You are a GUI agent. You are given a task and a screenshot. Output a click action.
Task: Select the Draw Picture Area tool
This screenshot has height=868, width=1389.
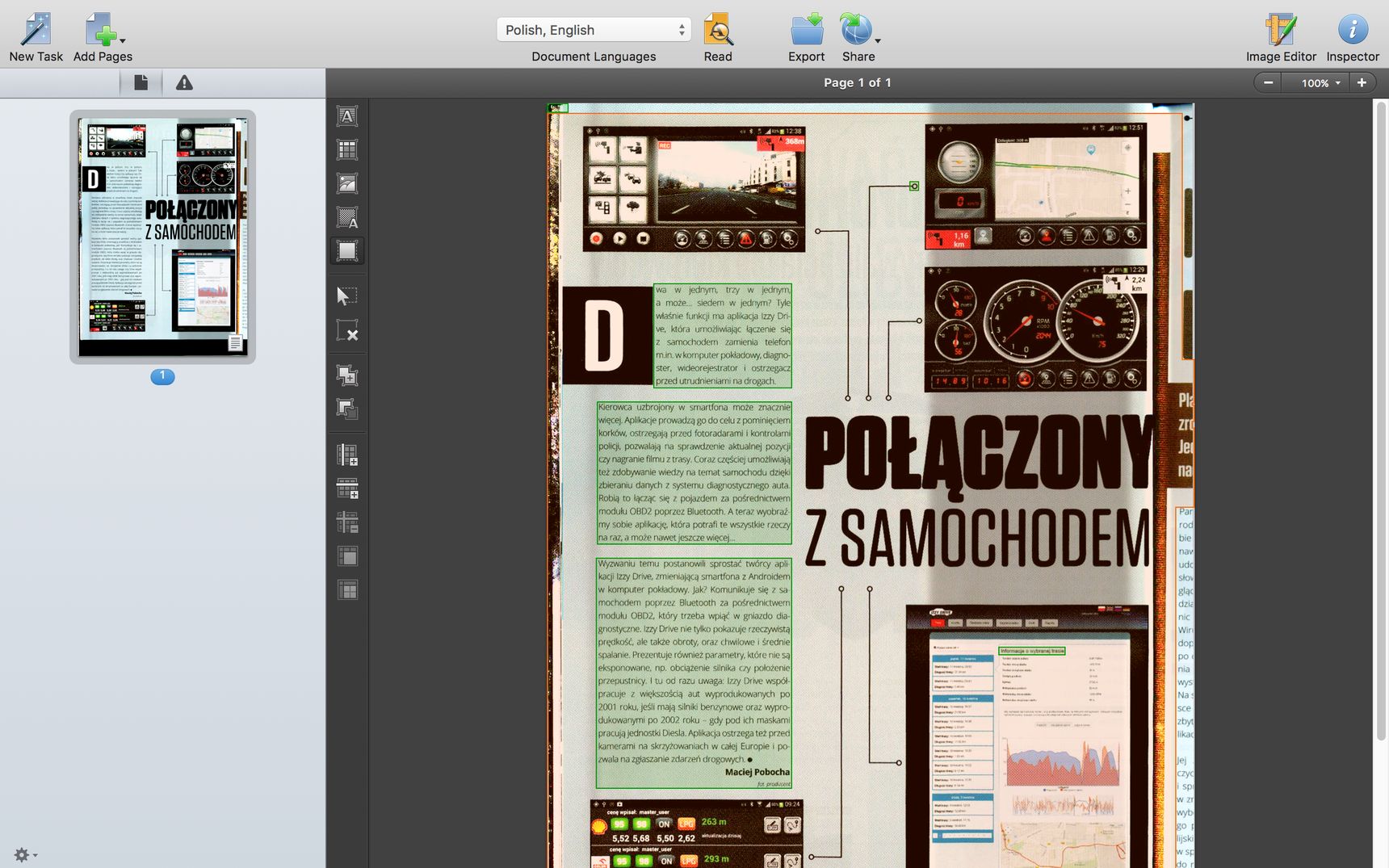[347, 184]
